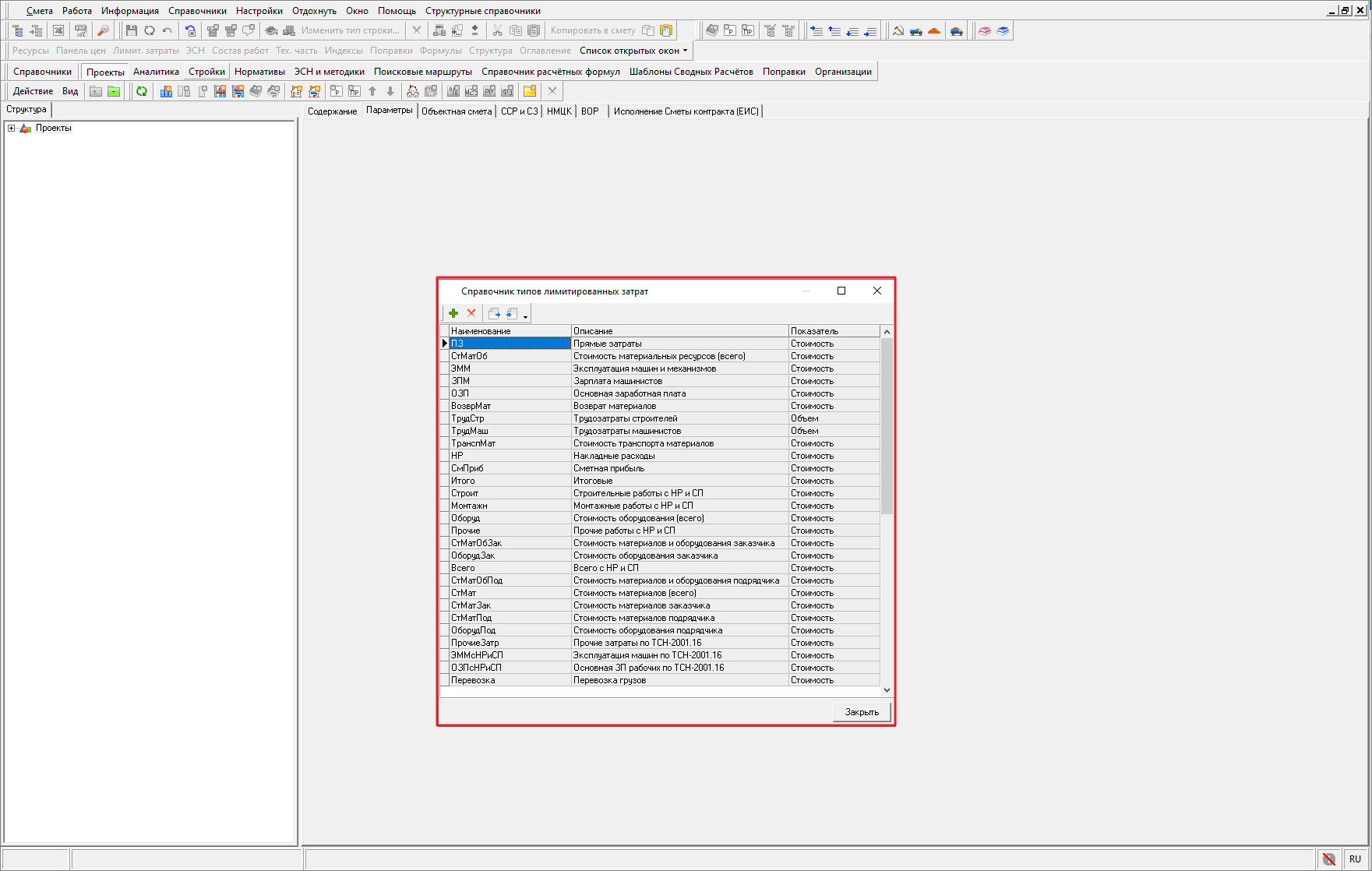Click the magnifying glass search icon
Image resolution: width=1372 pixels, height=871 pixels.
coord(103,30)
